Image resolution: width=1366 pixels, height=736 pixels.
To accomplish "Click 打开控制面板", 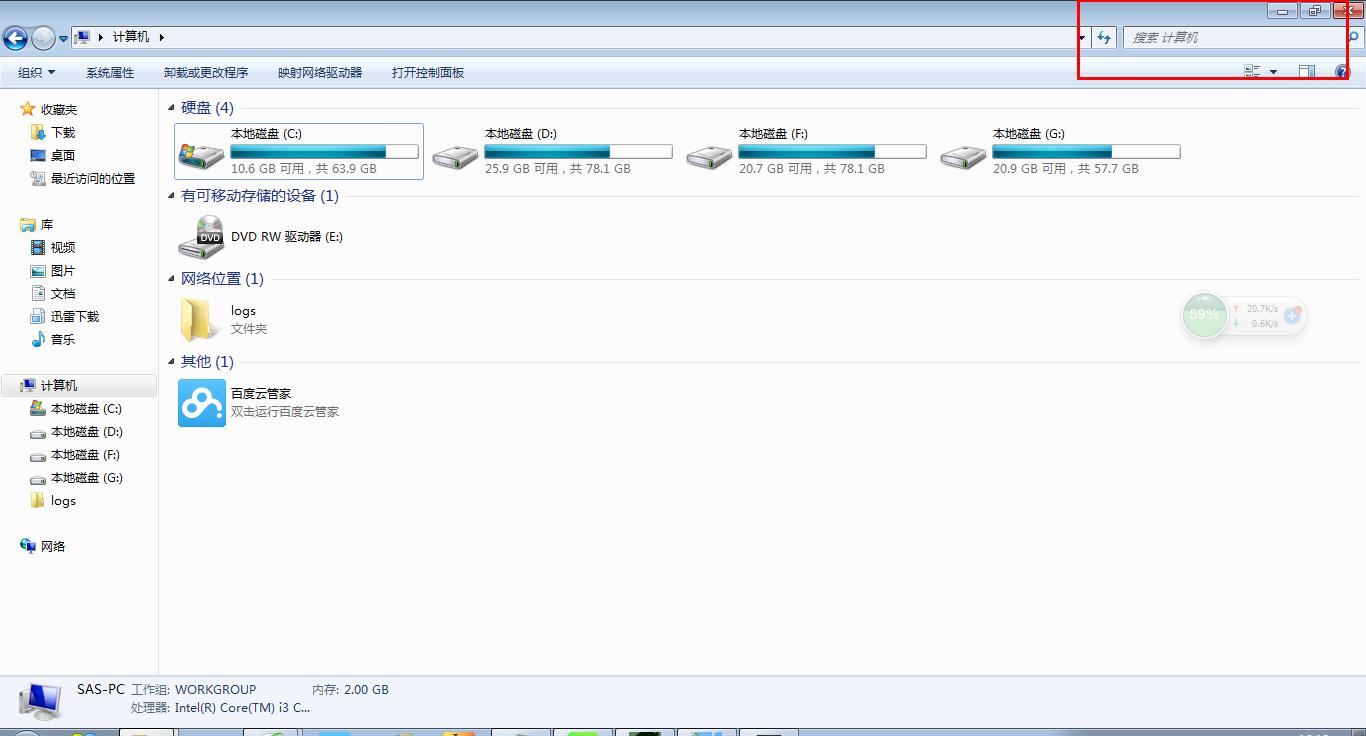I will pyautogui.click(x=428, y=72).
